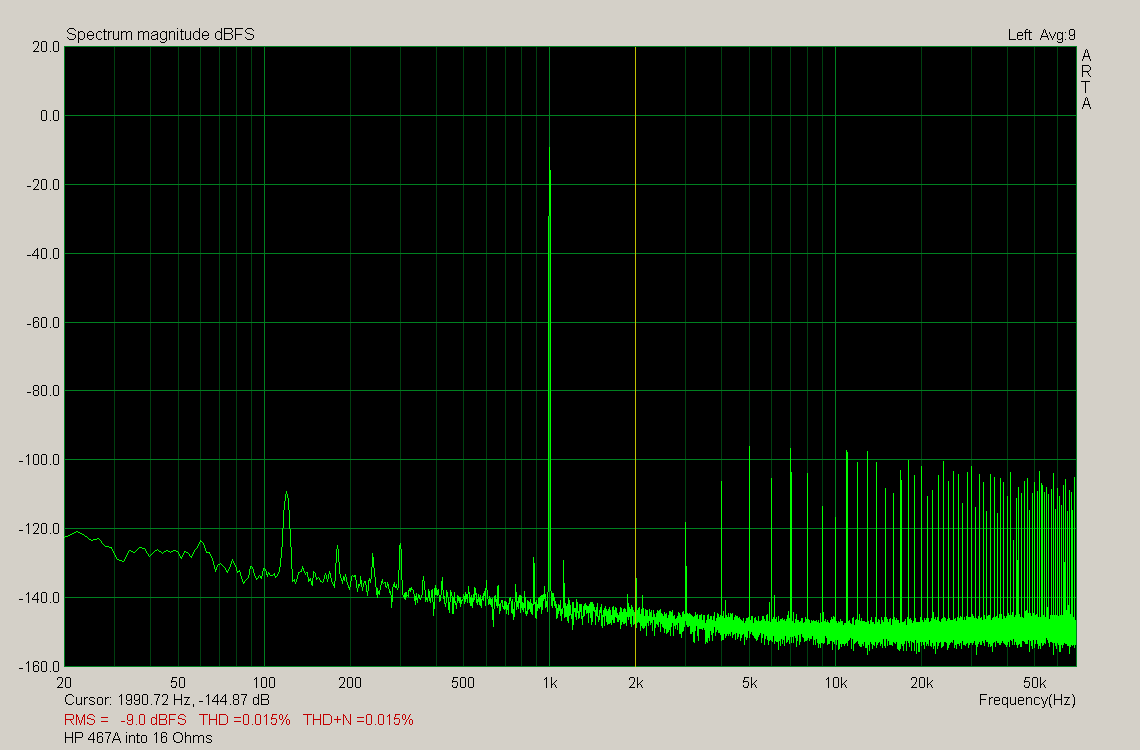Click the '-160.0' level axis label
The height and width of the screenshot is (750, 1140).
pyautogui.click(x=39, y=666)
